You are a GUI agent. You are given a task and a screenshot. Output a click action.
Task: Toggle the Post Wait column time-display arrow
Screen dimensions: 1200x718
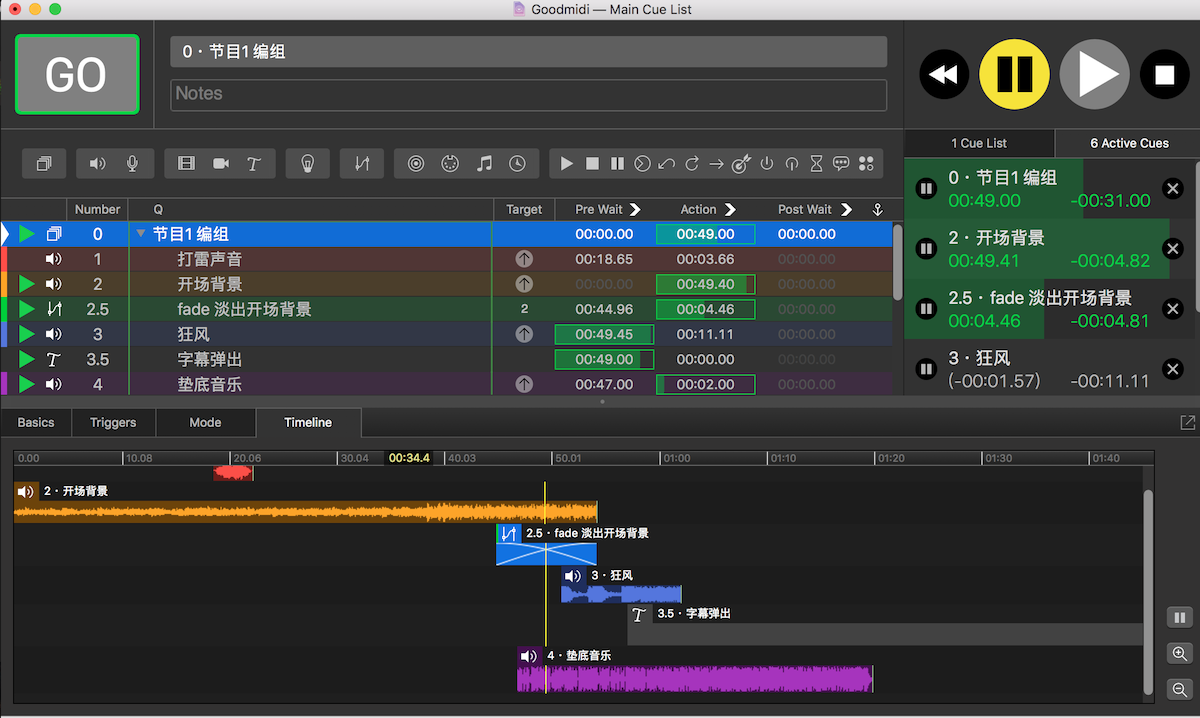pos(846,209)
